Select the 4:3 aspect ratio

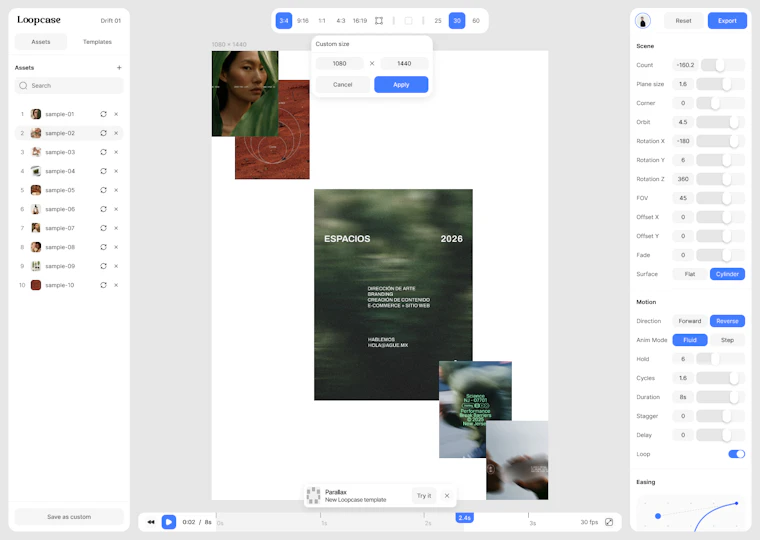pyautogui.click(x=341, y=20)
